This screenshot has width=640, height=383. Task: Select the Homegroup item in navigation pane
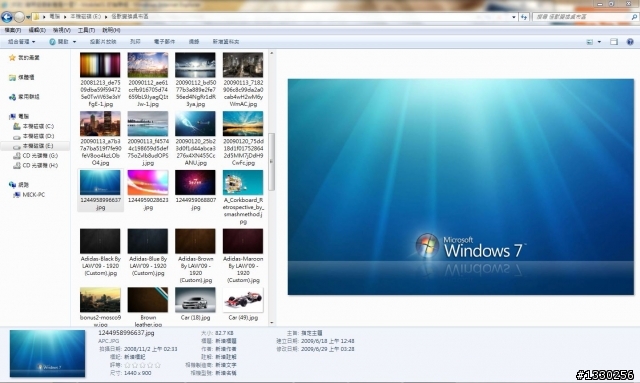(x=24, y=97)
